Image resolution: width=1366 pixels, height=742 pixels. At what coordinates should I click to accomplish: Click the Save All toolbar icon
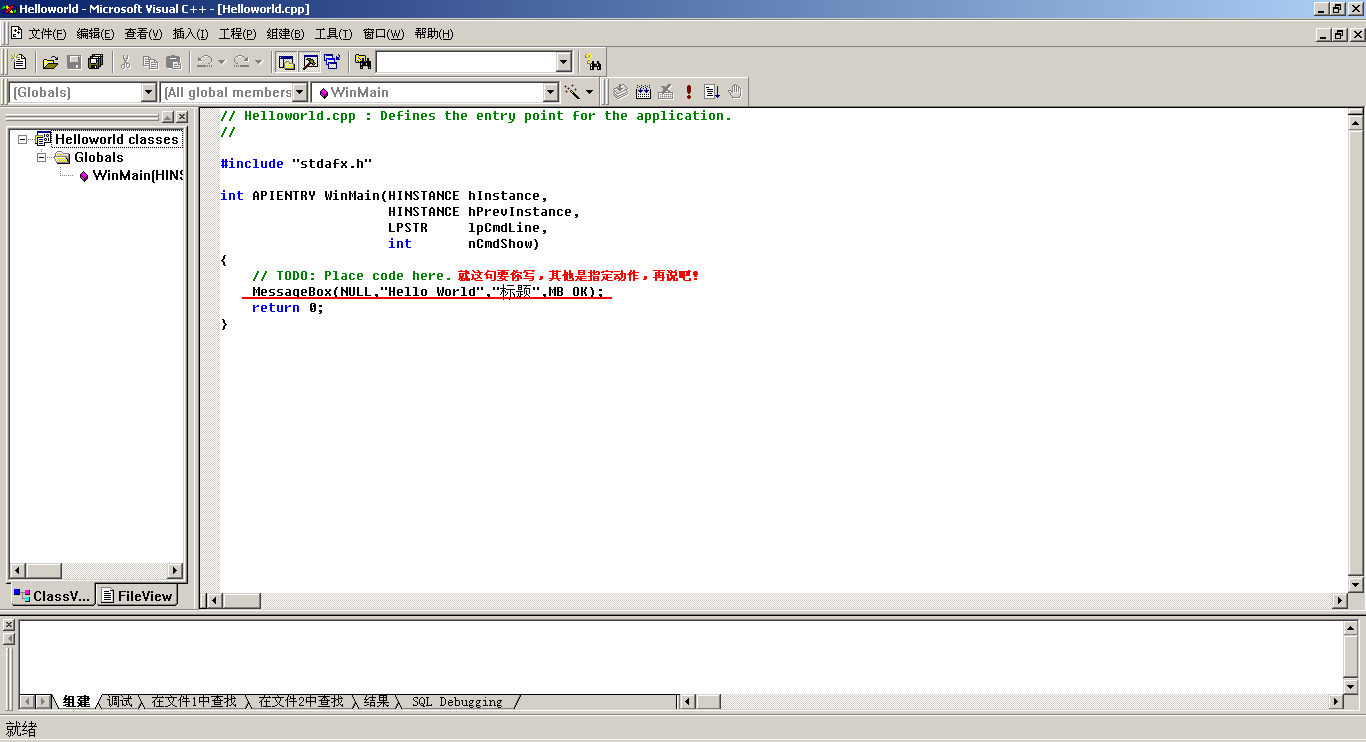(95, 62)
